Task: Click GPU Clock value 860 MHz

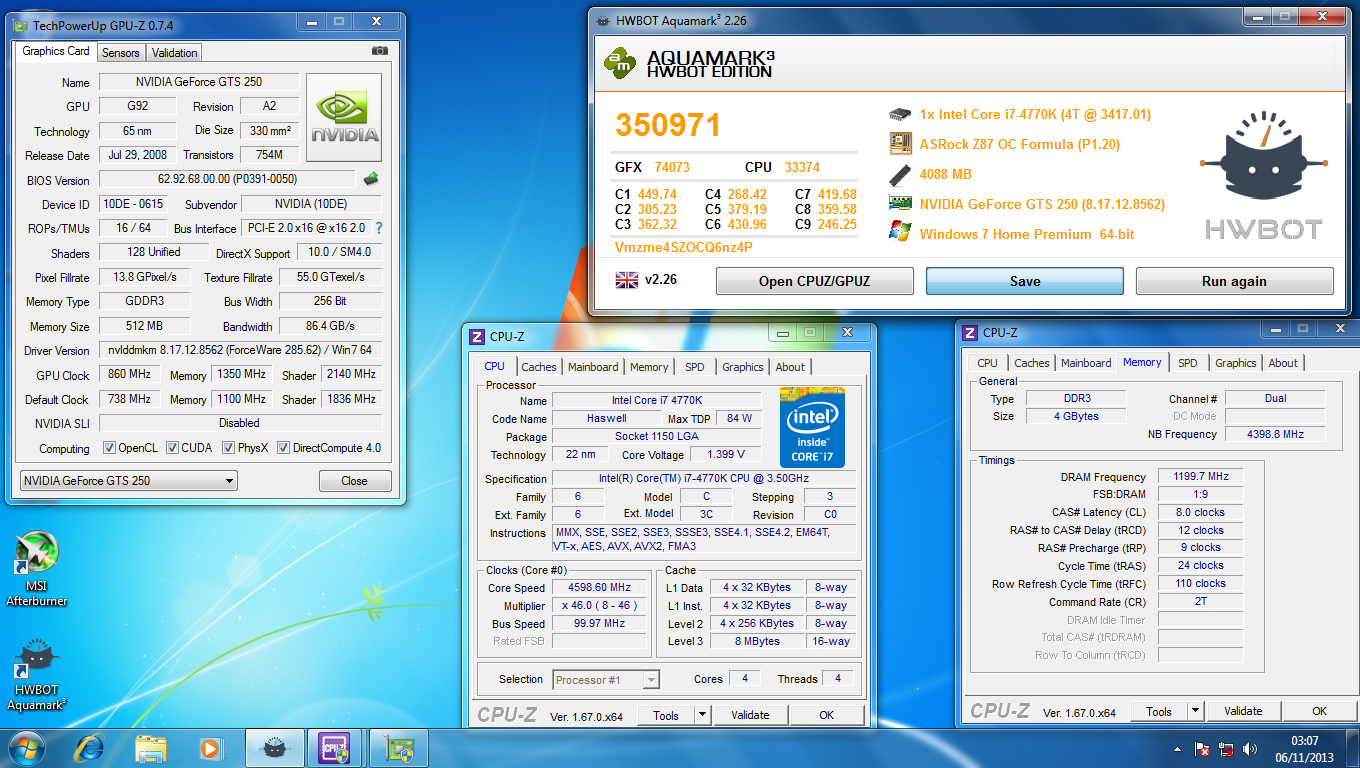Action: point(129,375)
